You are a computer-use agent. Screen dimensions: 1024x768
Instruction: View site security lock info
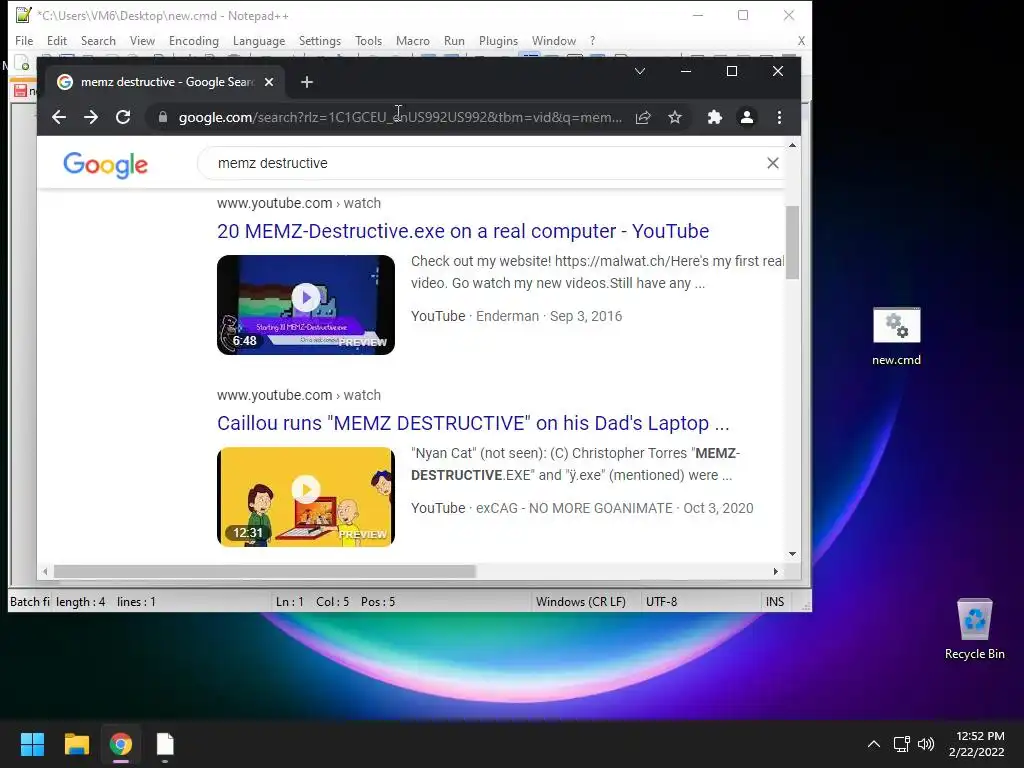pos(163,118)
